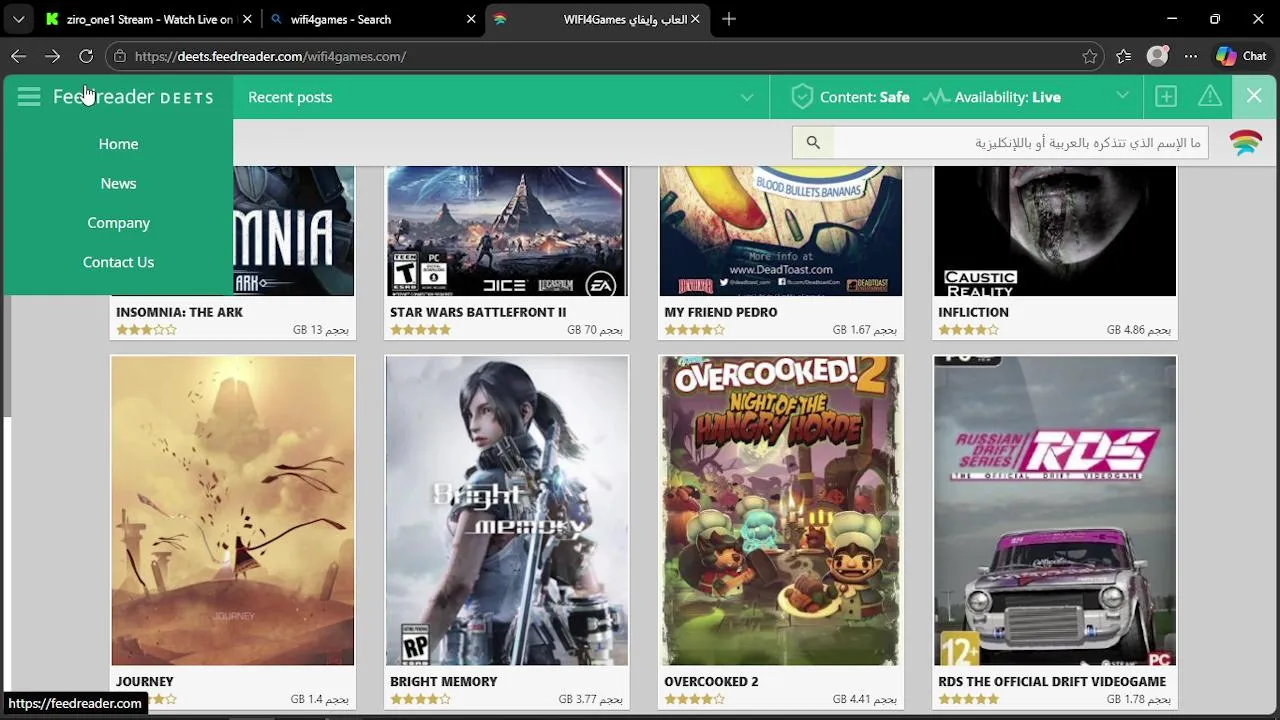
Task: Click the search magnifier button
Action: 813,143
